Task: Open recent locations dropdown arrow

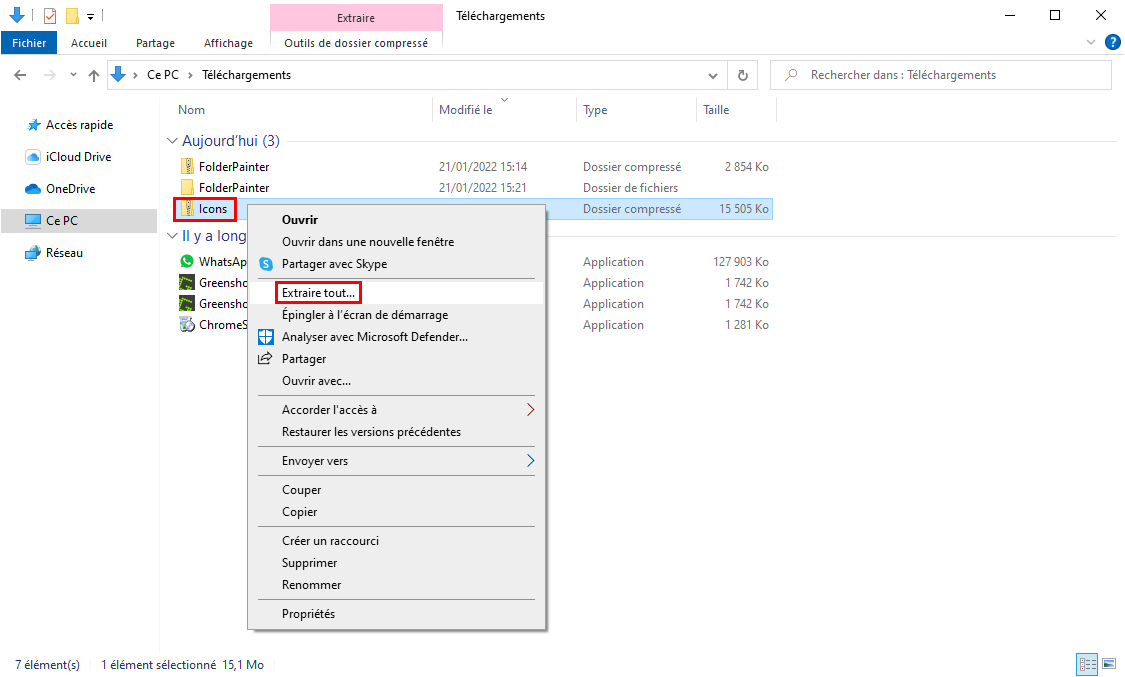Action: [x=73, y=75]
